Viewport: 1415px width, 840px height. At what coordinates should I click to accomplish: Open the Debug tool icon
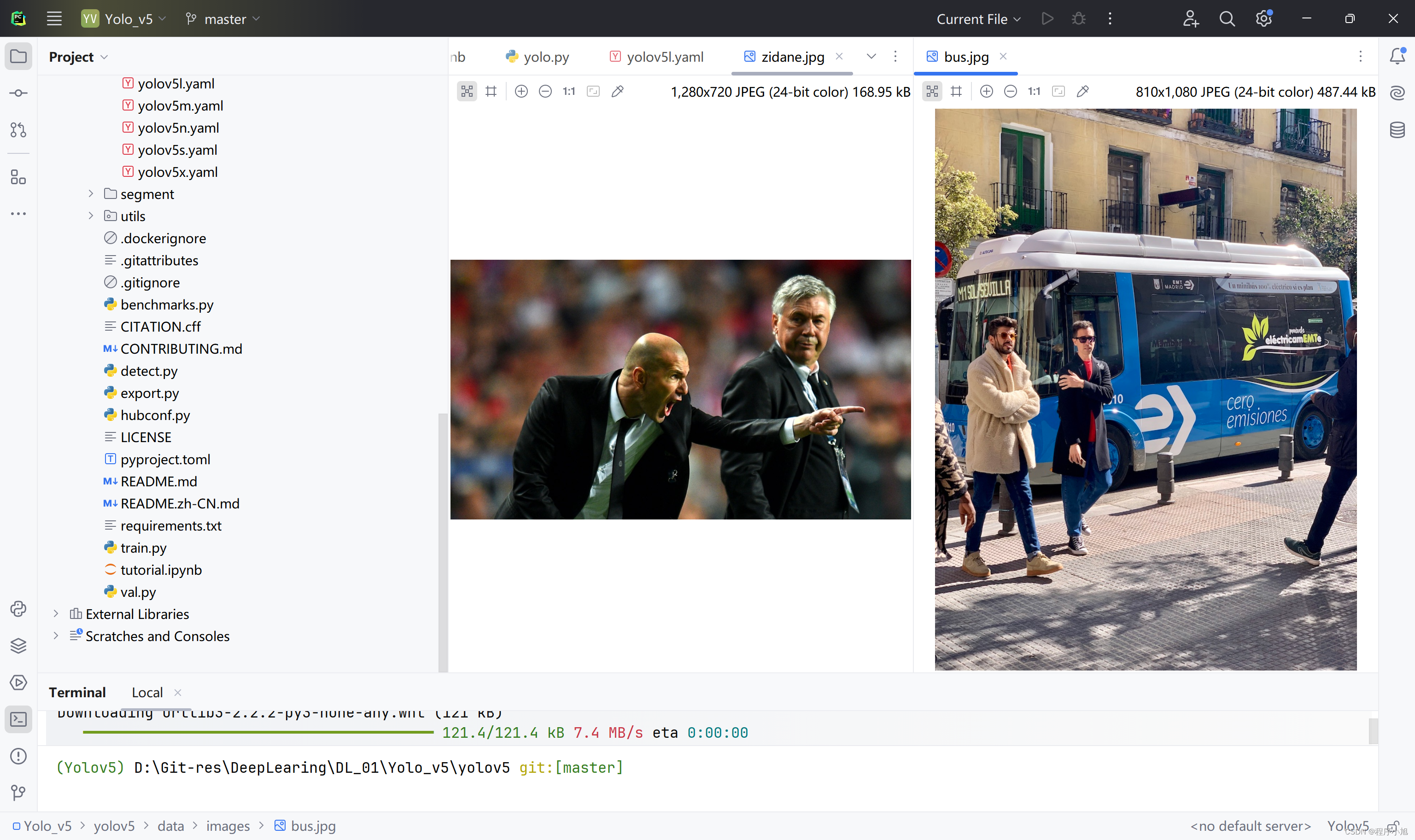[1079, 18]
